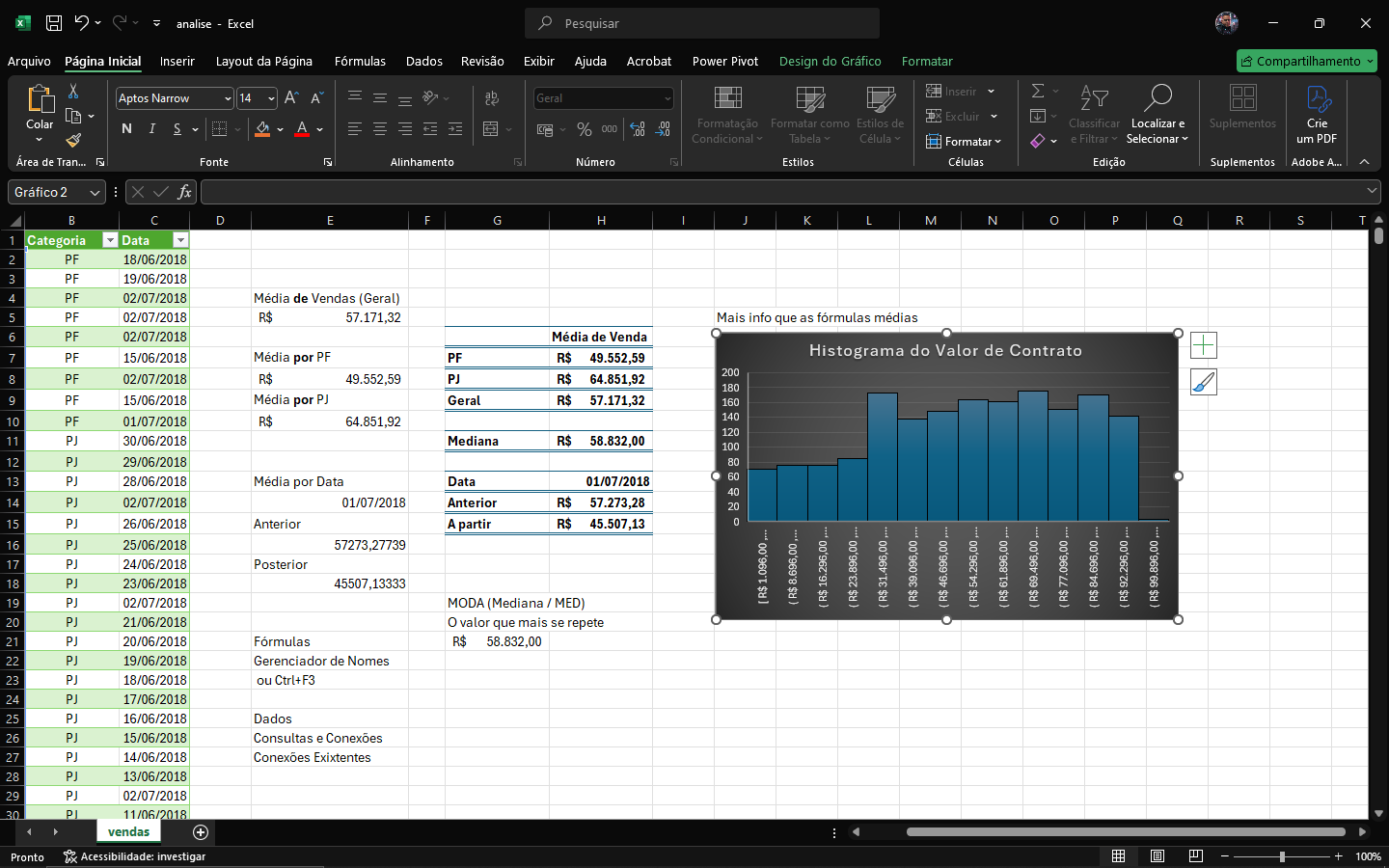The width and height of the screenshot is (1389, 868).
Task: Toggle italic I formatting
Action: [151, 129]
